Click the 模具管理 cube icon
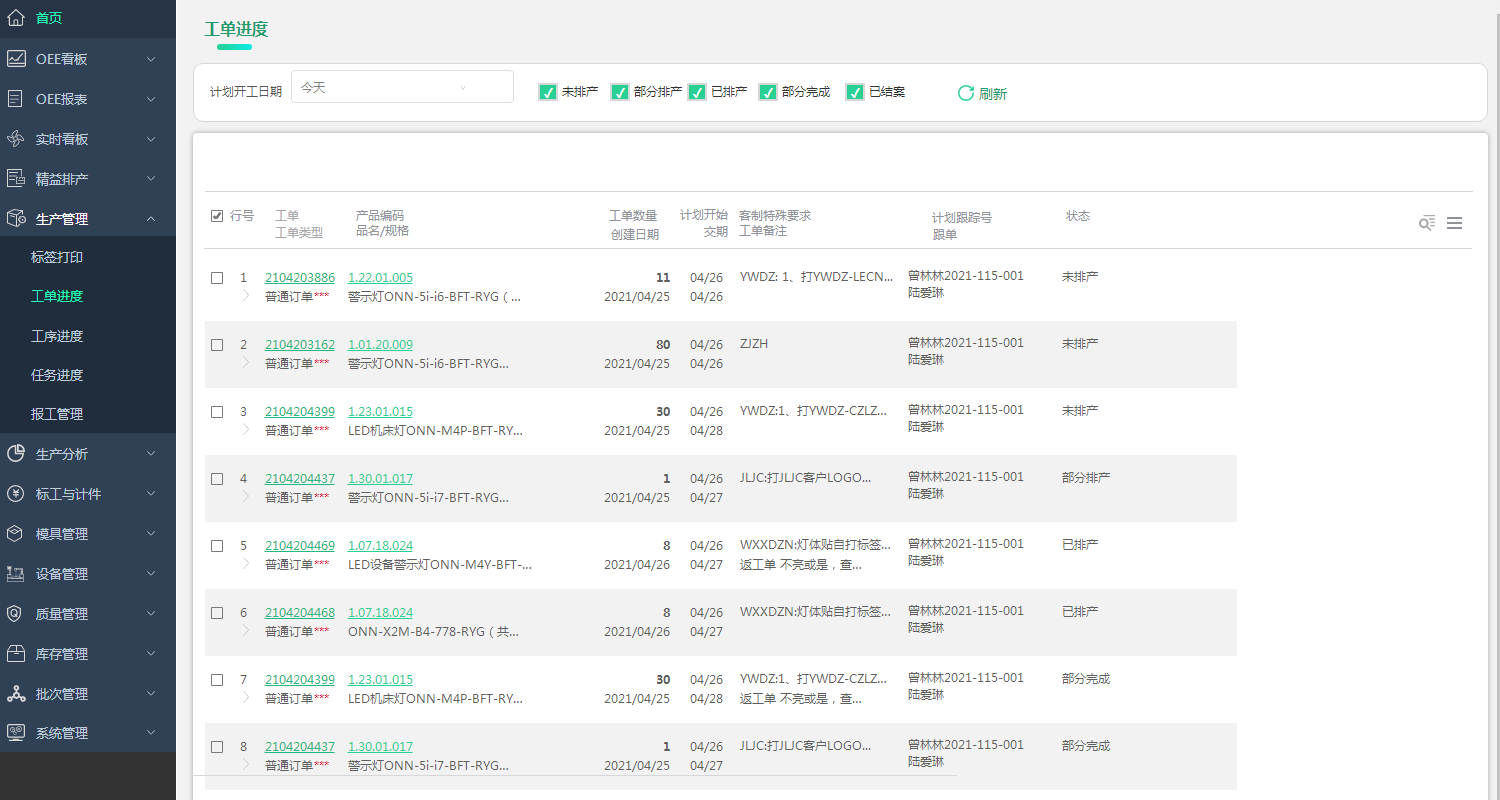The height and width of the screenshot is (800, 1500). coord(16,534)
